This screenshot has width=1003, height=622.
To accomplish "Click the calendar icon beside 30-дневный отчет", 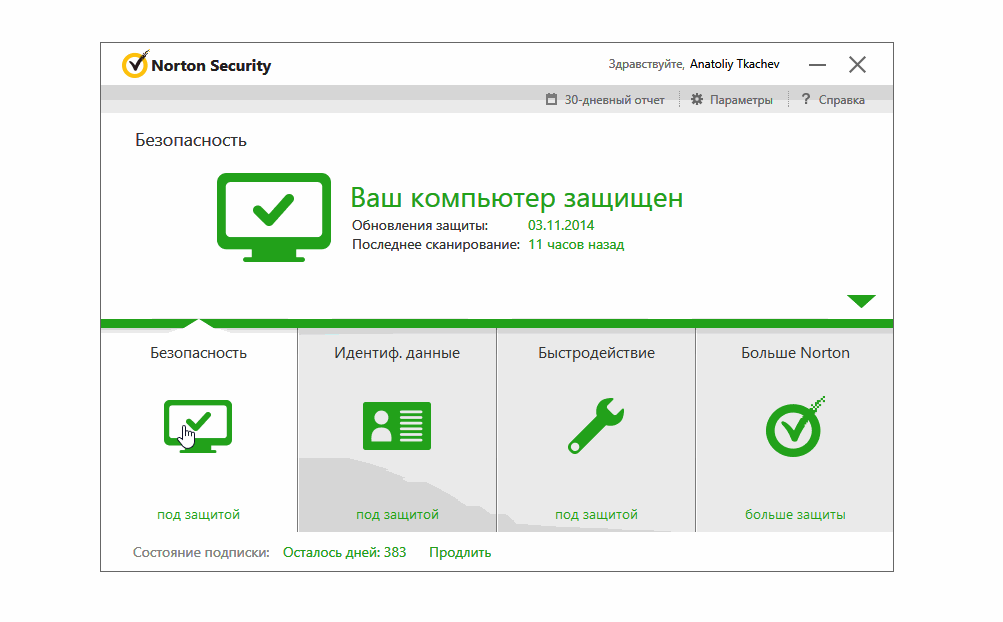I will [x=551, y=99].
